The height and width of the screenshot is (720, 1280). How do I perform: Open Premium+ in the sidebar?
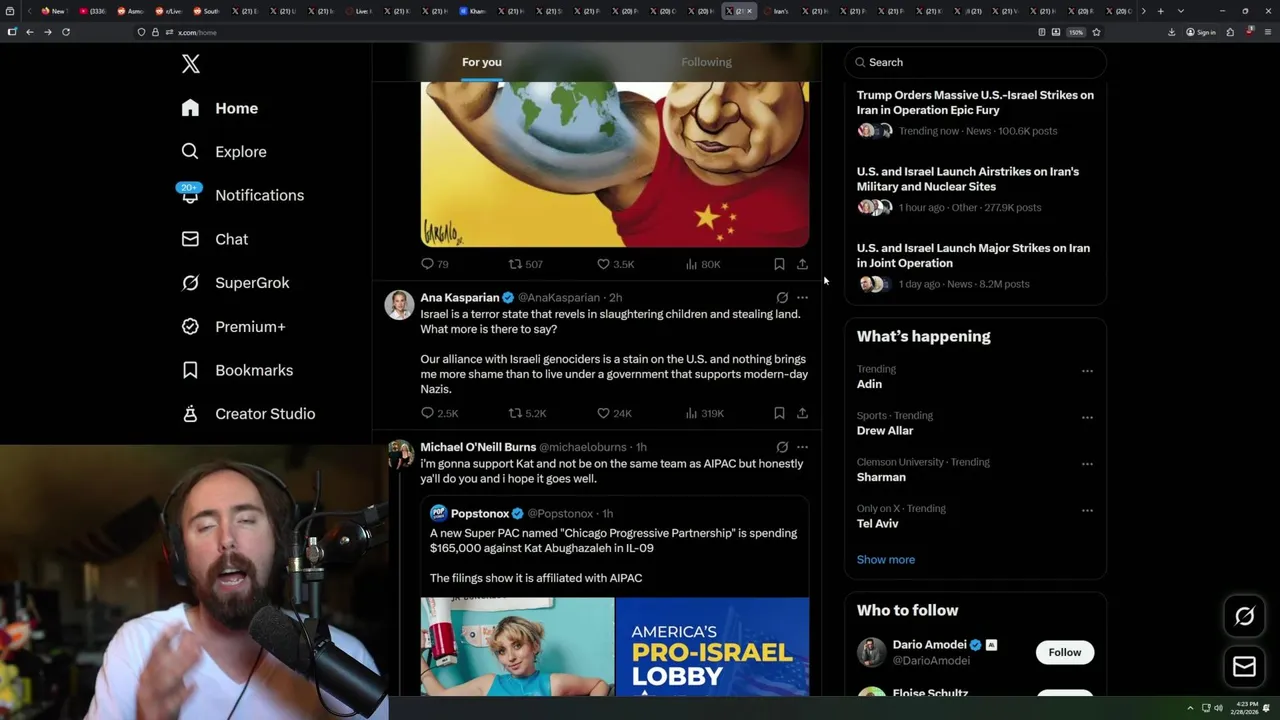coord(233,326)
